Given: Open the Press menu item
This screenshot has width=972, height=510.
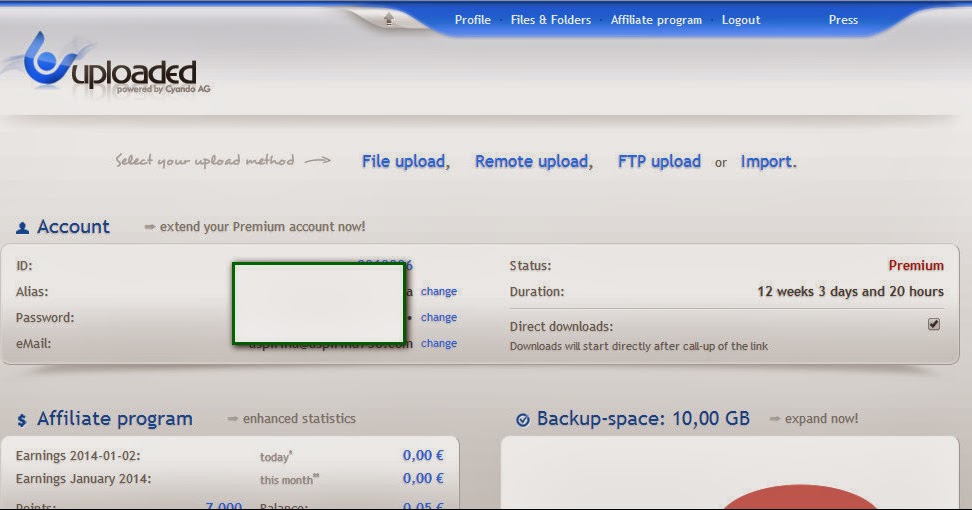Looking at the screenshot, I should click(x=843, y=20).
